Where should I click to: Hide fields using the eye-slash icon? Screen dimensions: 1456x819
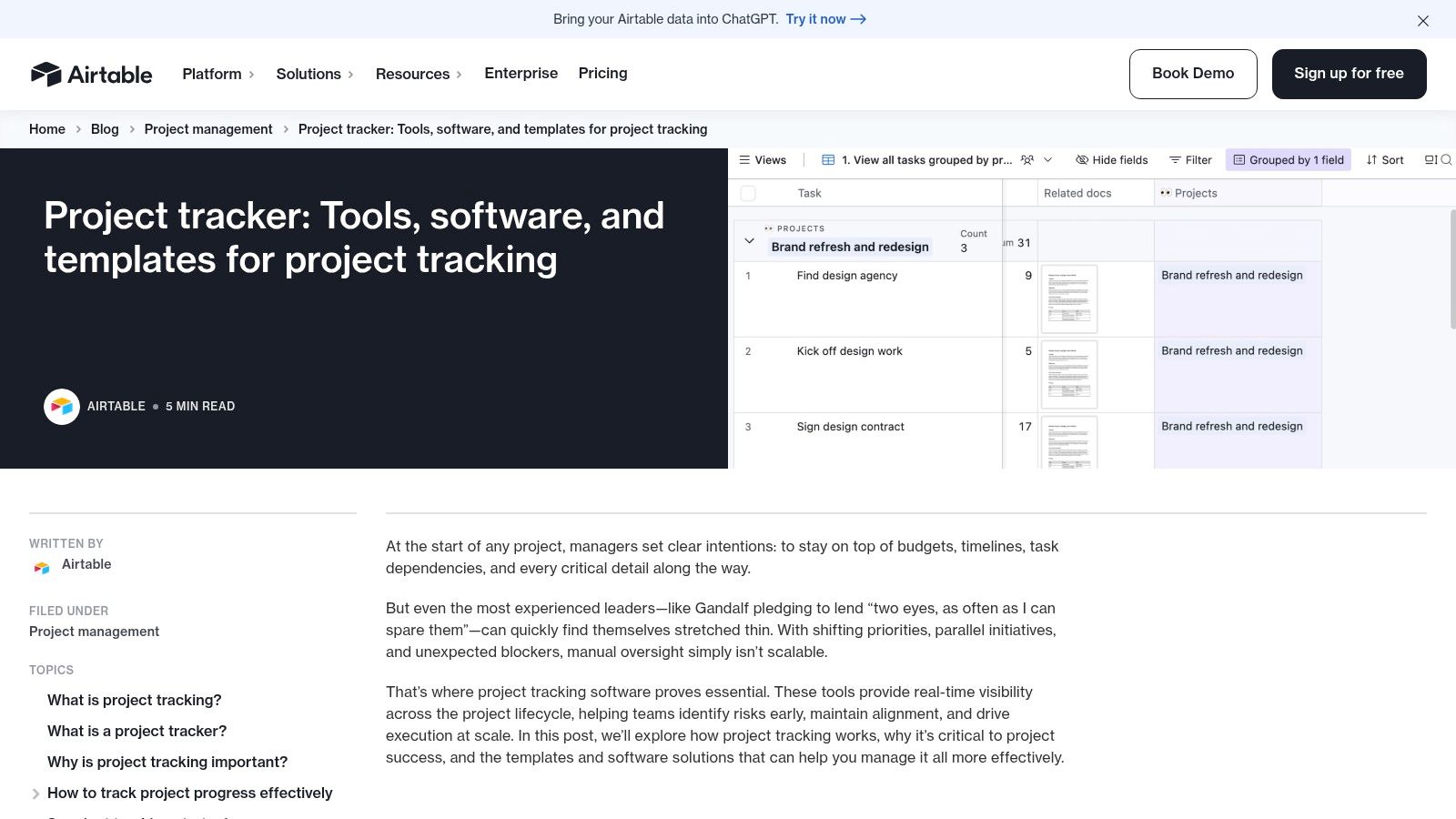coord(1111,159)
